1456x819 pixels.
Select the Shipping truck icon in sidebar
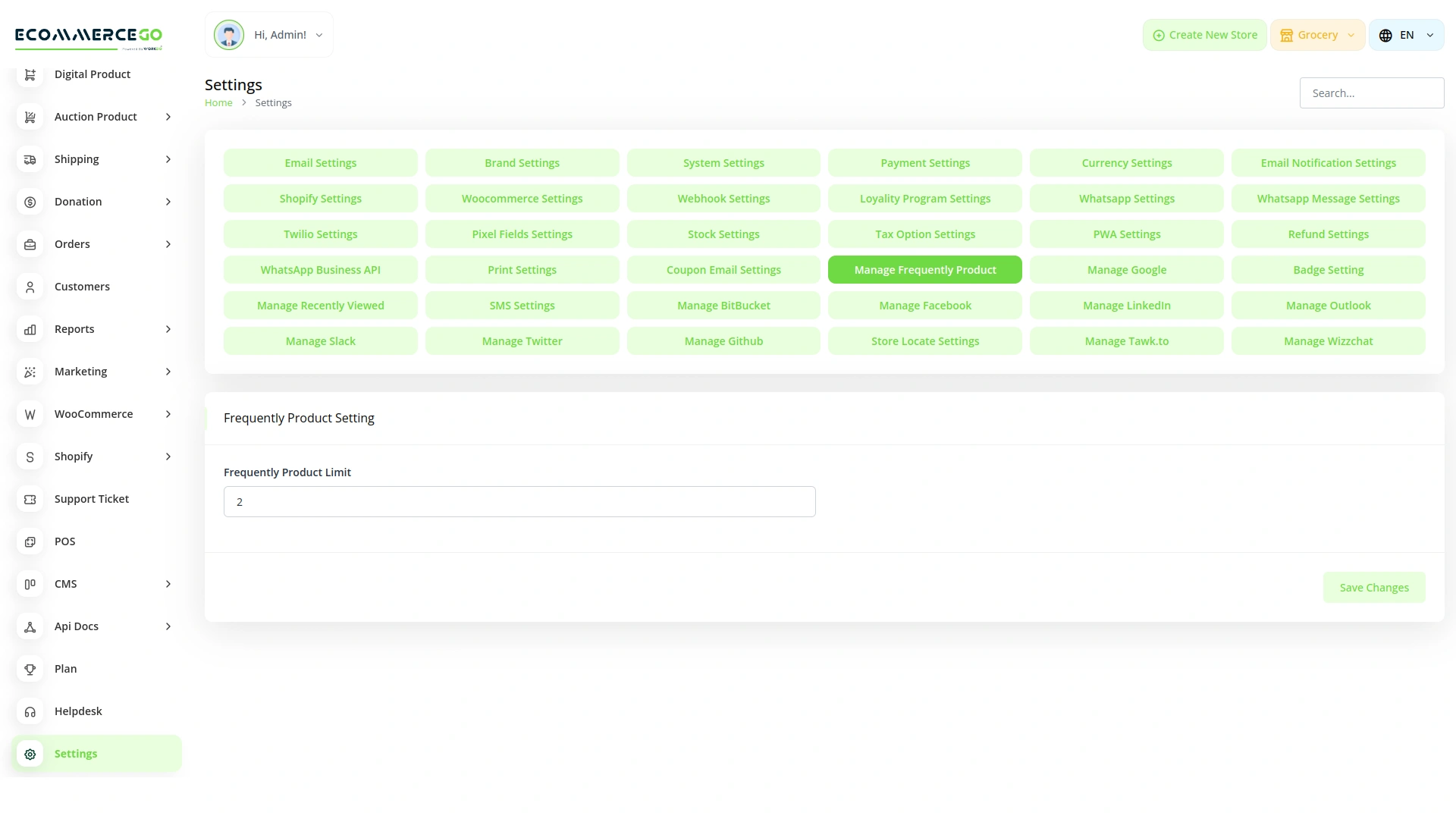click(30, 159)
